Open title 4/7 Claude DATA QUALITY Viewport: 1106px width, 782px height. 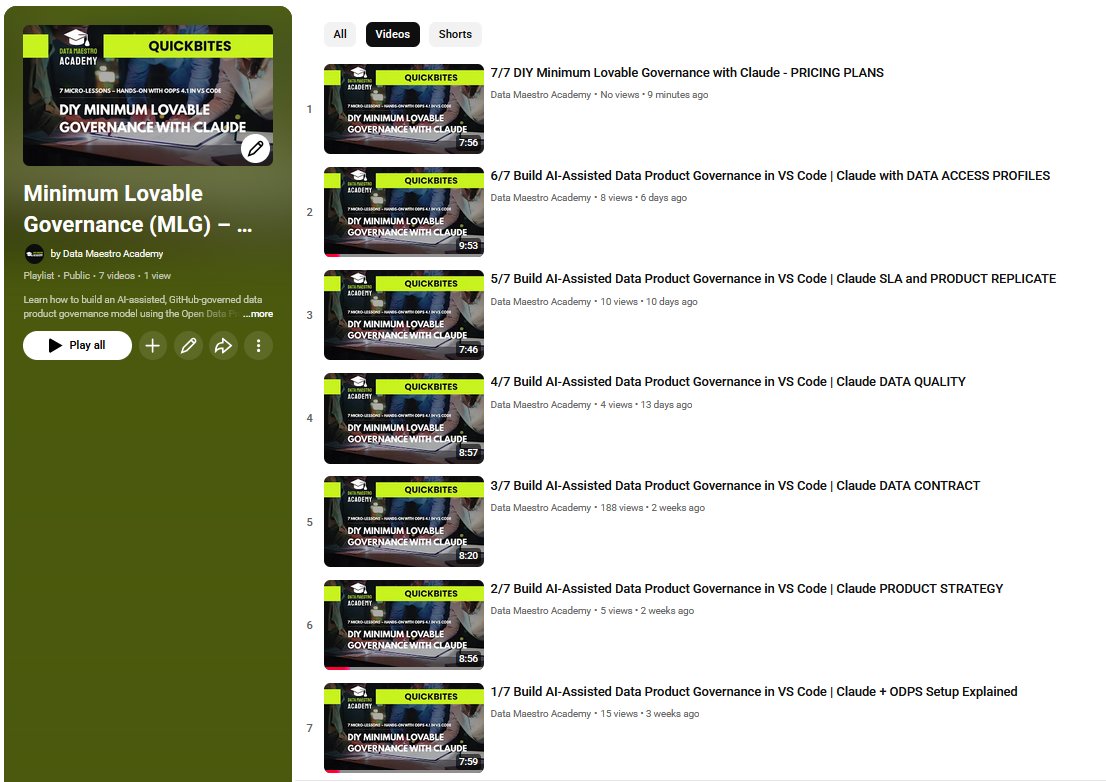[728, 381]
